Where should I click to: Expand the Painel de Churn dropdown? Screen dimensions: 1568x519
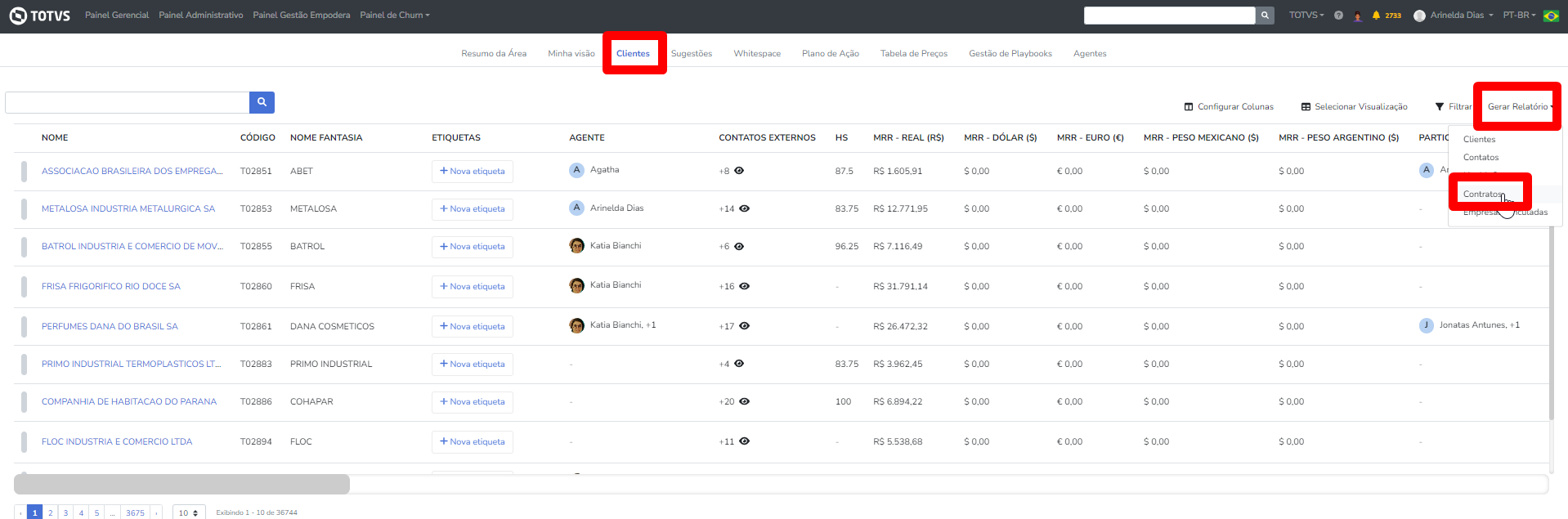(394, 16)
